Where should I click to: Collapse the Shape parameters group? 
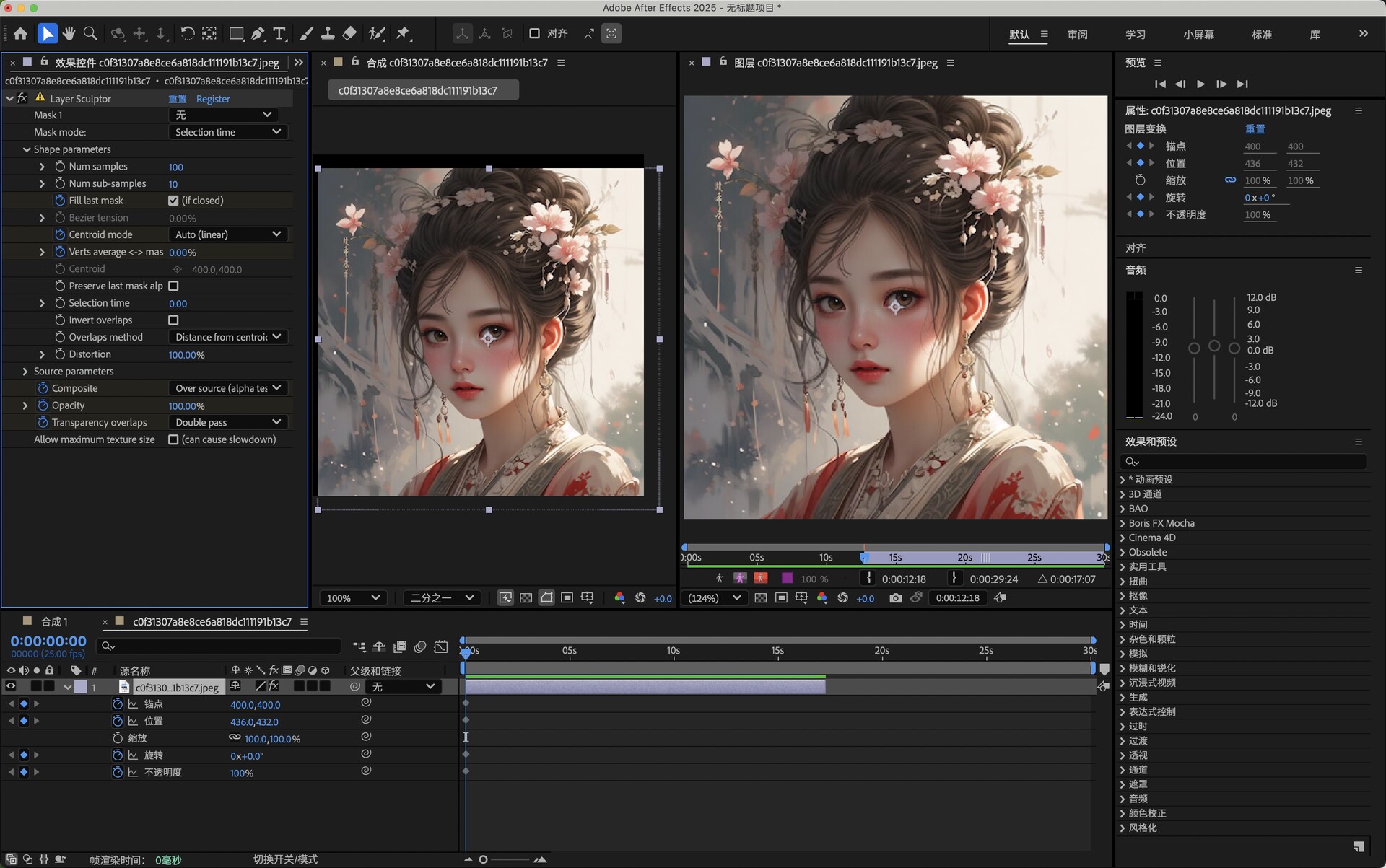[26, 149]
